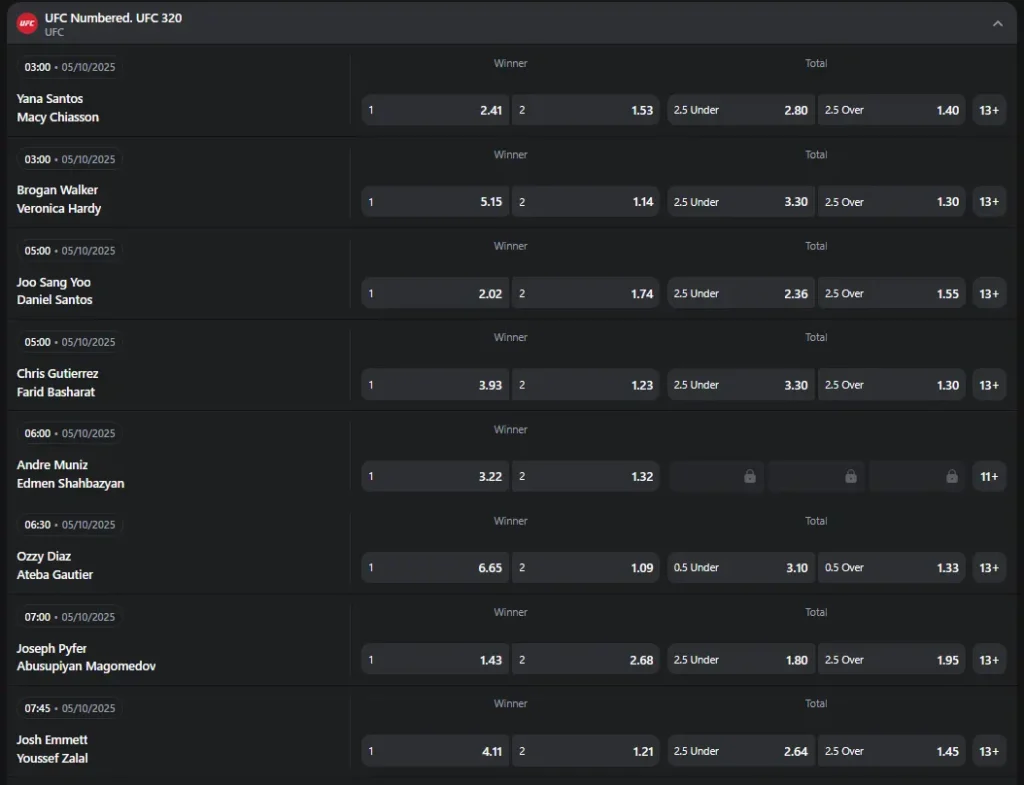Bet on Joseph Pyfer at 1.43

(x=435, y=660)
